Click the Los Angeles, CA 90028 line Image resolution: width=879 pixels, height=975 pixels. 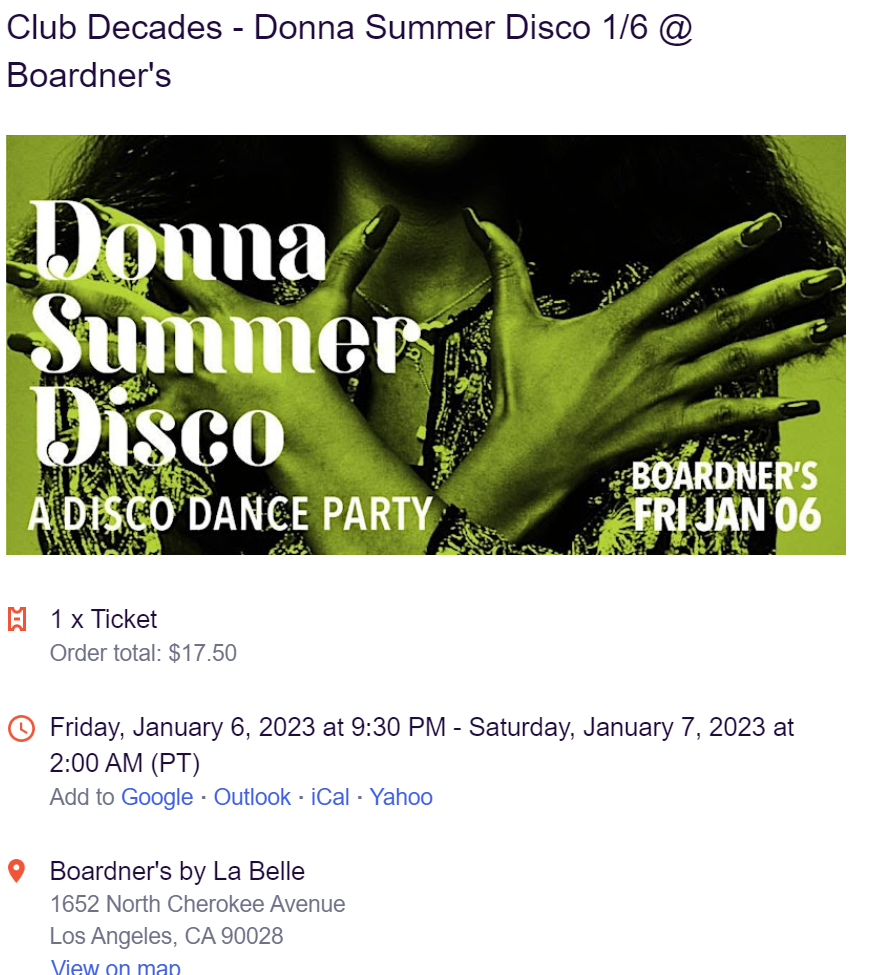coord(166,937)
